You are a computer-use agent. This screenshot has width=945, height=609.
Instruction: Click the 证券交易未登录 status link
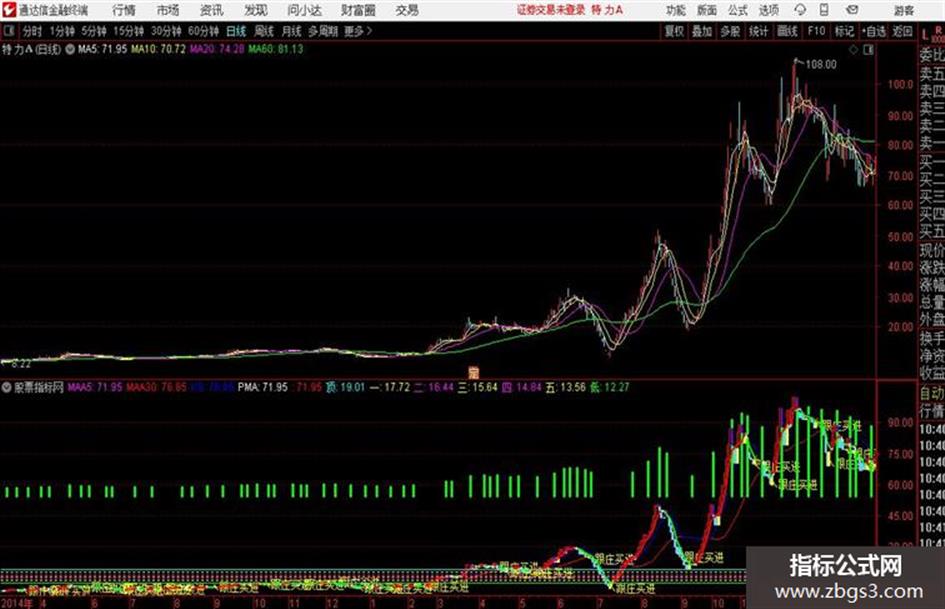pos(551,10)
